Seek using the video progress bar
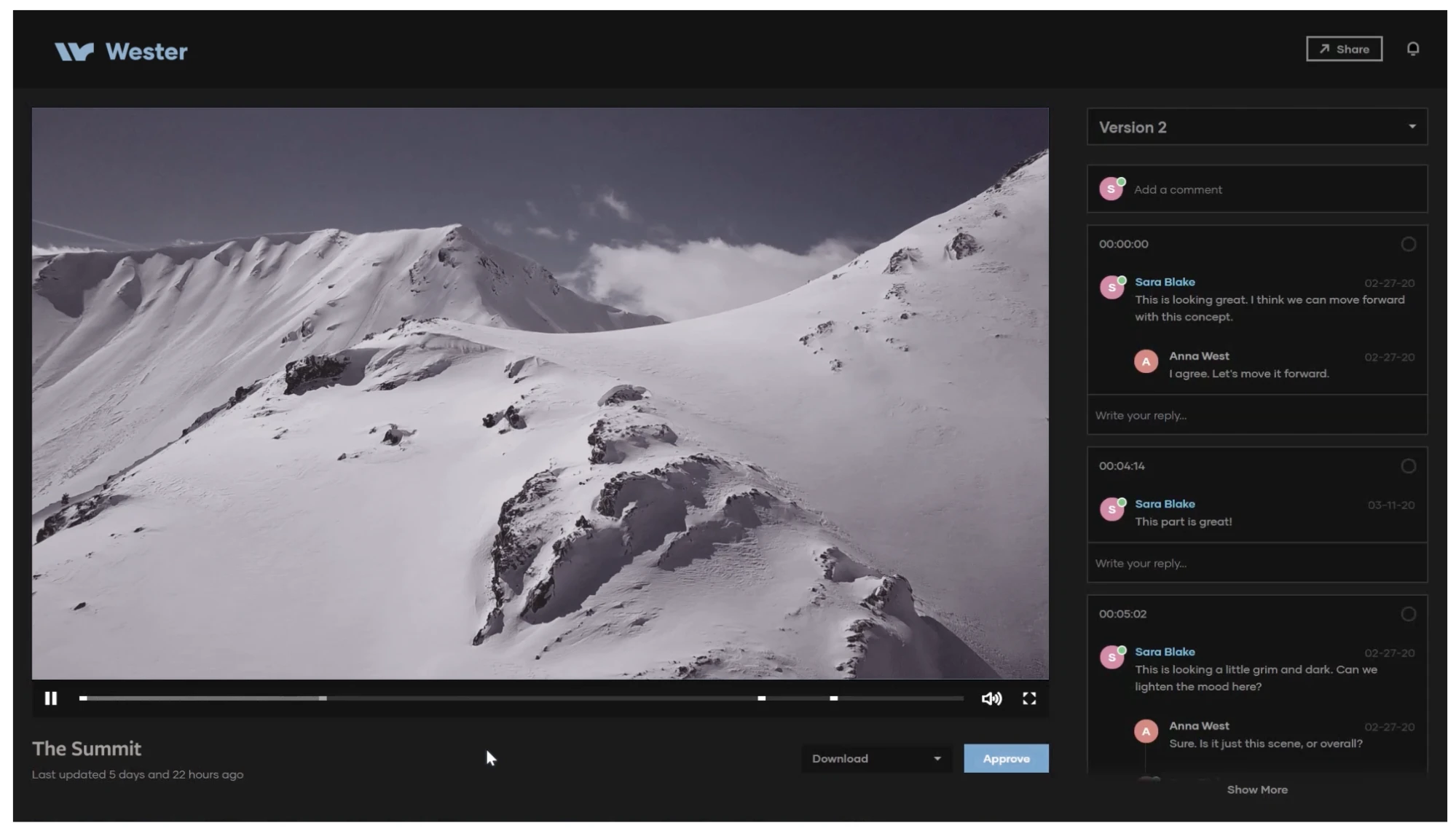The width and height of the screenshot is (1456, 839). [510, 698]
